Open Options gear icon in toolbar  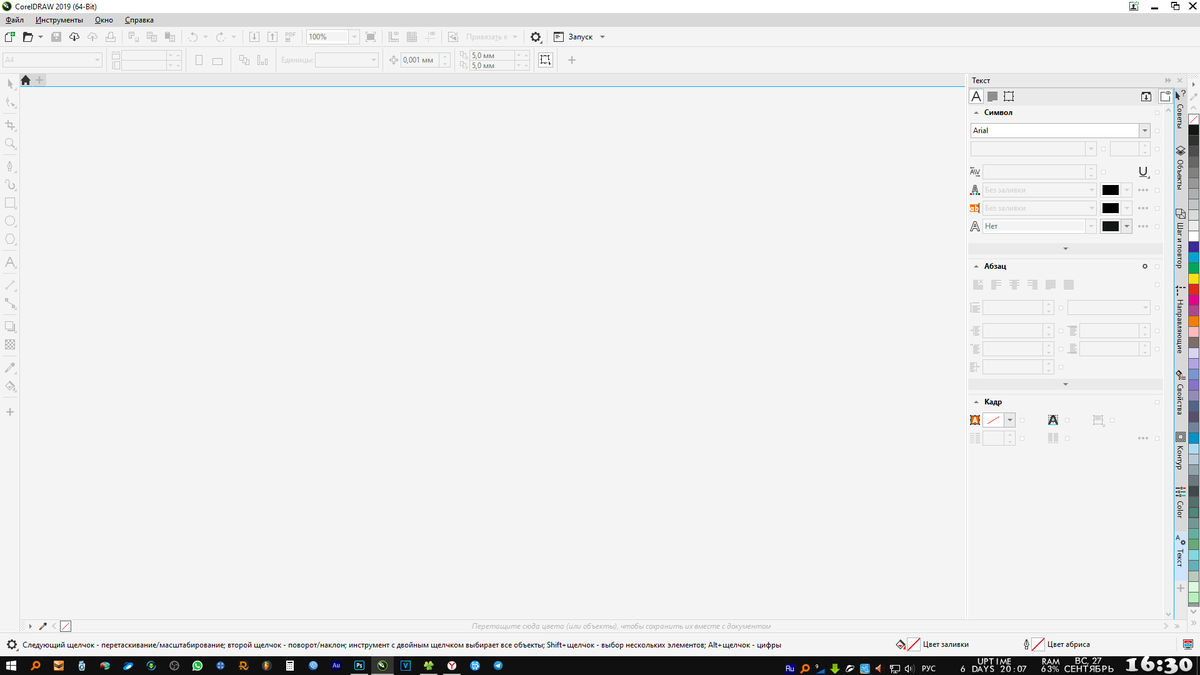coord(536,37)
